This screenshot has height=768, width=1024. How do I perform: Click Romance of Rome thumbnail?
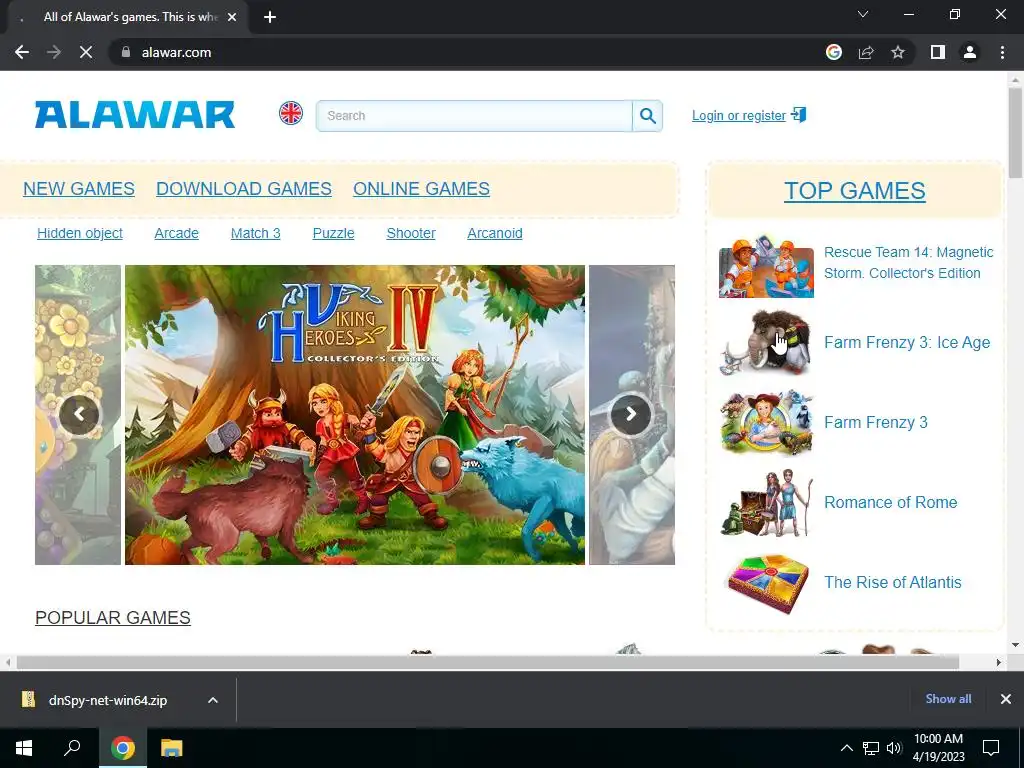[x=766, y=502]
